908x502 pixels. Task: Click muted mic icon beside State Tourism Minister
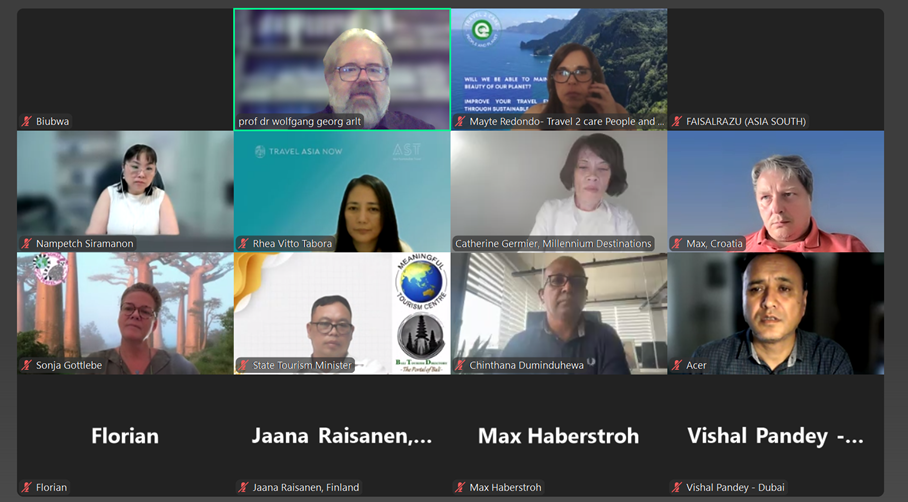tap(243, 365)
